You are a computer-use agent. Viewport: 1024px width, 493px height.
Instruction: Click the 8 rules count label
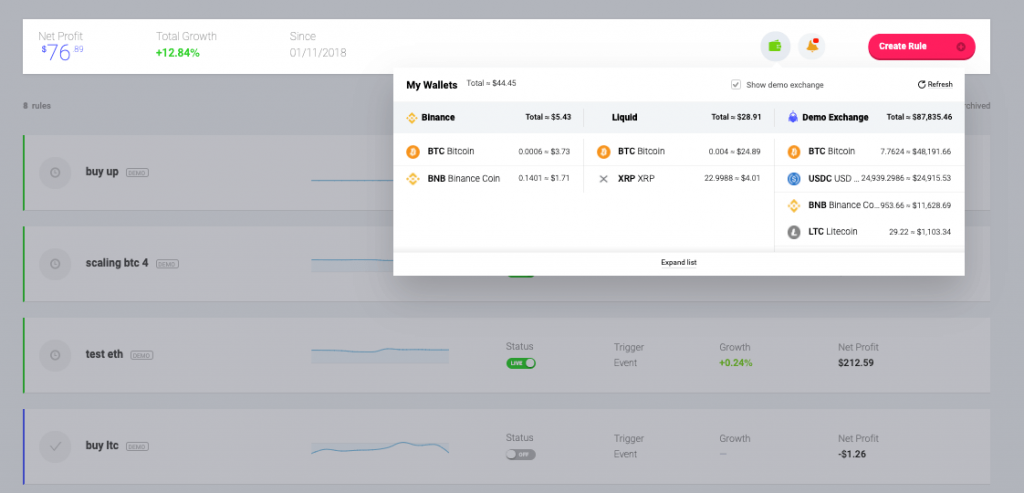[37, 106]
